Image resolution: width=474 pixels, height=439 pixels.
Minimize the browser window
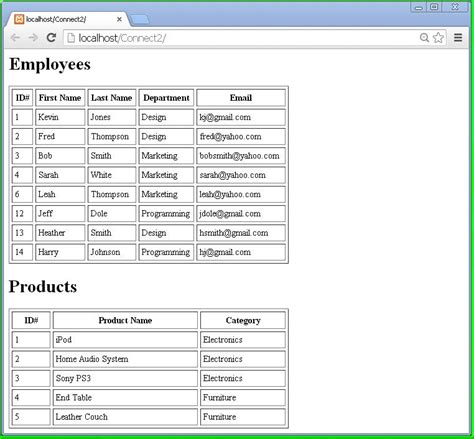click(x=419, y=7)
